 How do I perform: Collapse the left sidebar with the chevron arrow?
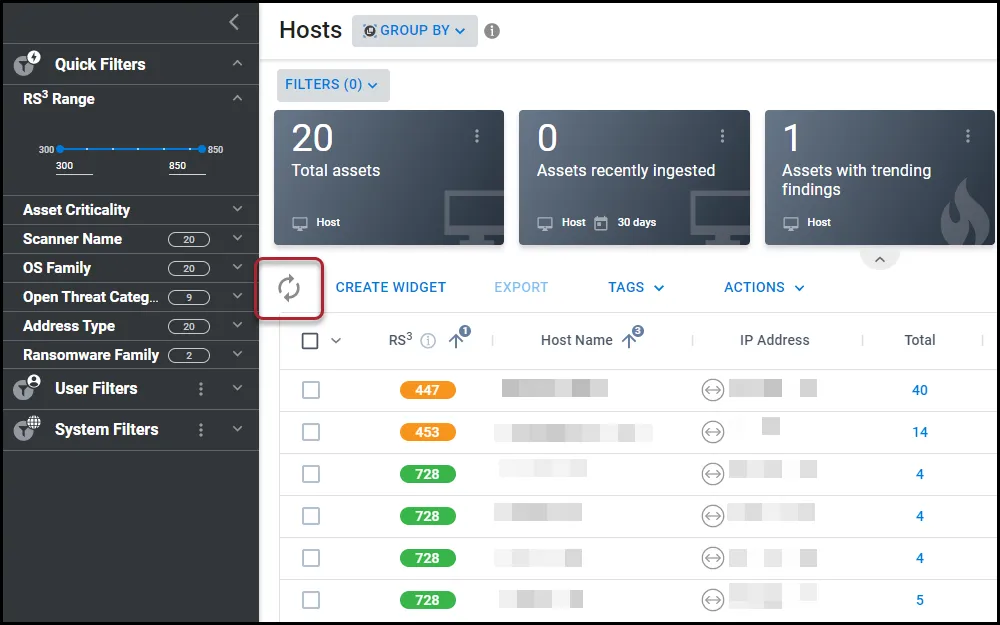(234, 22)
